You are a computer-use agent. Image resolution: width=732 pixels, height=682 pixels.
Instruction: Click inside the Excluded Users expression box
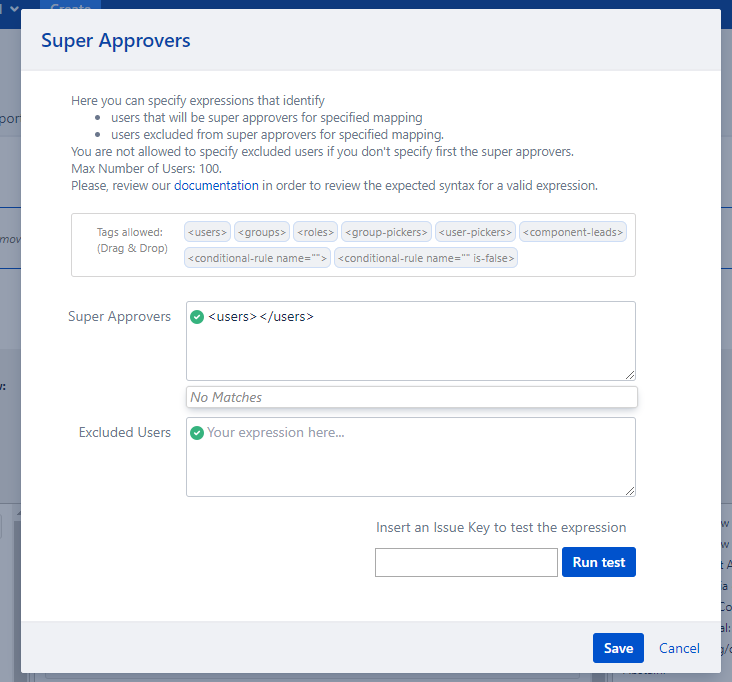[410, 465]
